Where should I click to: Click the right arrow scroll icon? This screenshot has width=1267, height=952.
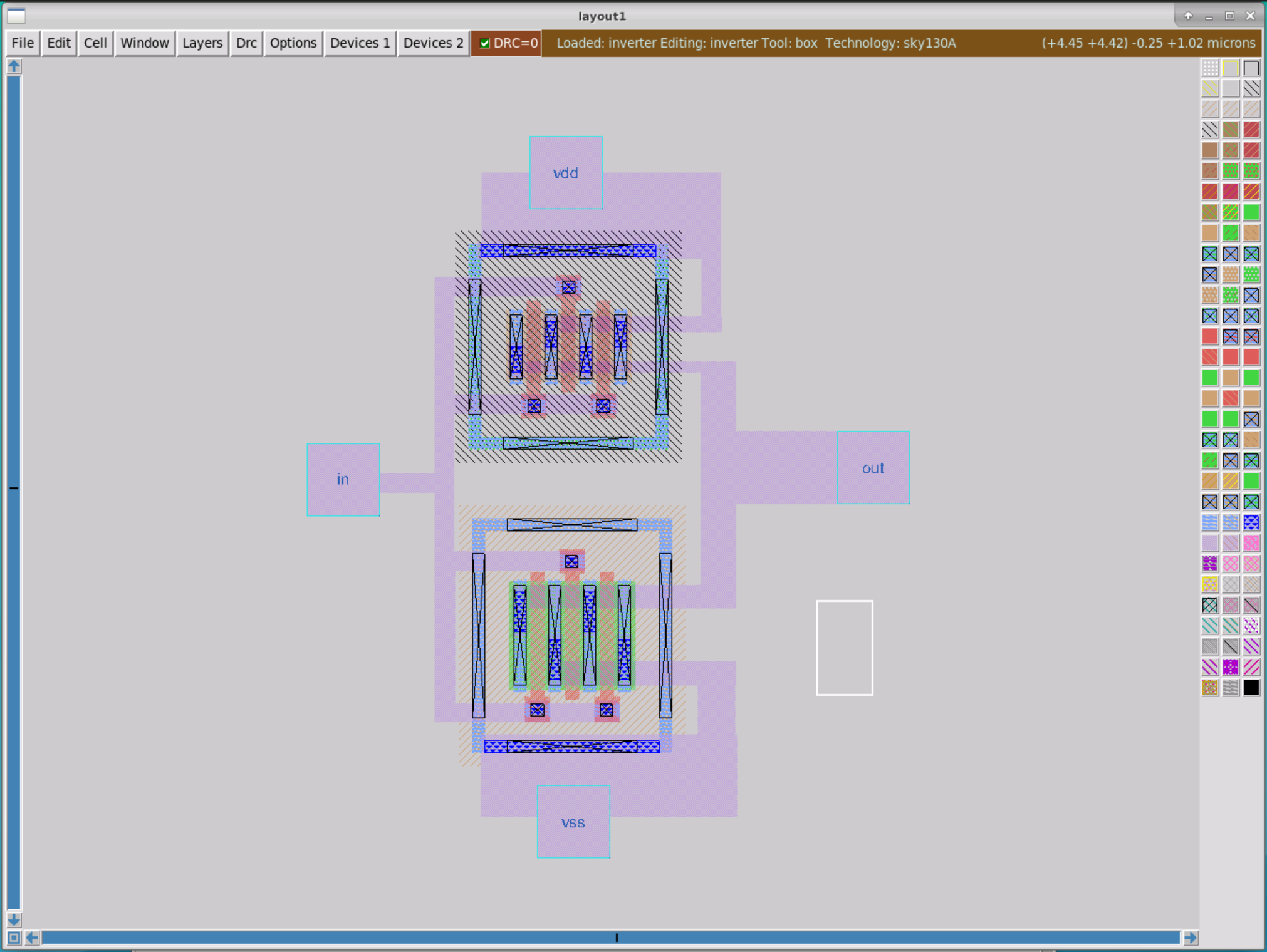pyautogui.click(x=1191, y=938)
